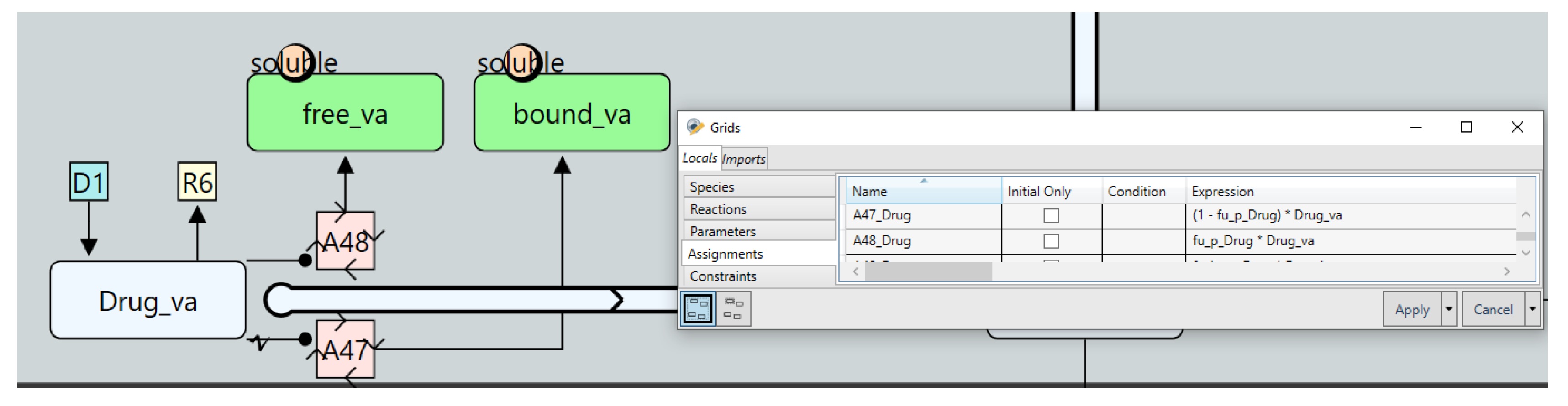The image size is (1568, 406).
Task: Open the Apply button dropdown arrow
Action: click(x=1449, y=309)
